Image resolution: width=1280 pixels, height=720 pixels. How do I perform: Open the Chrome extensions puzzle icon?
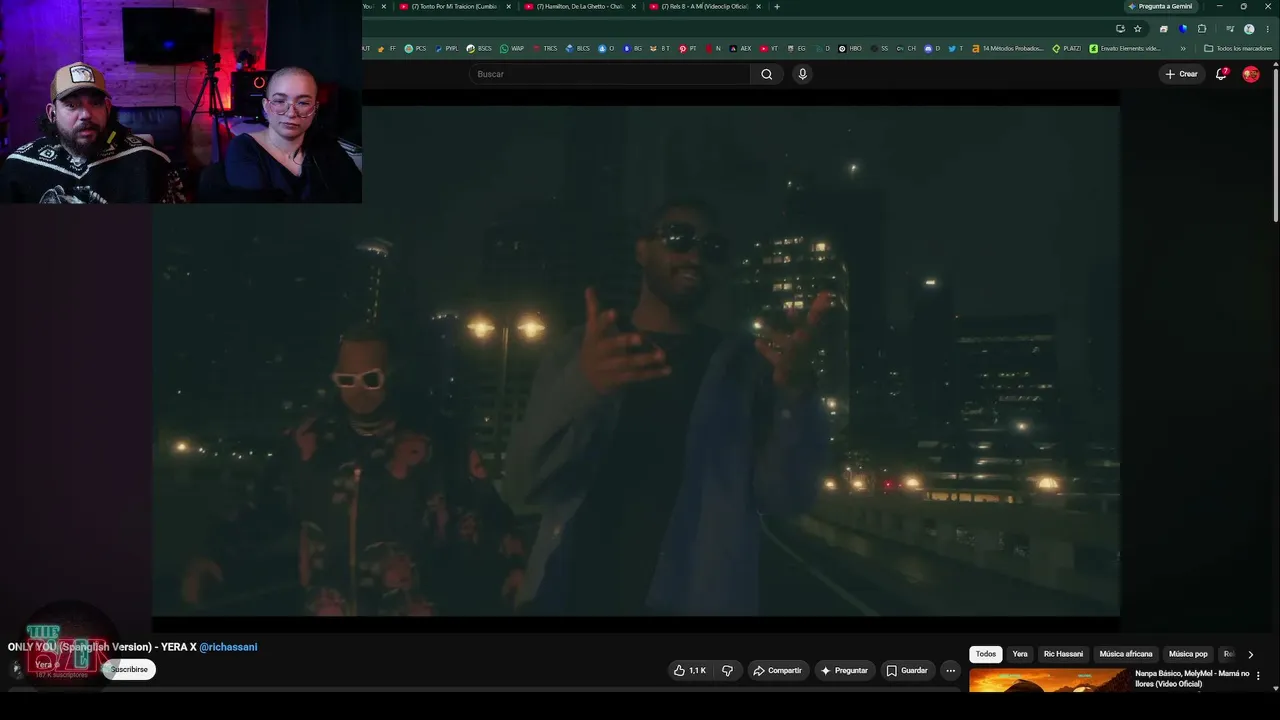point(1202,29)
